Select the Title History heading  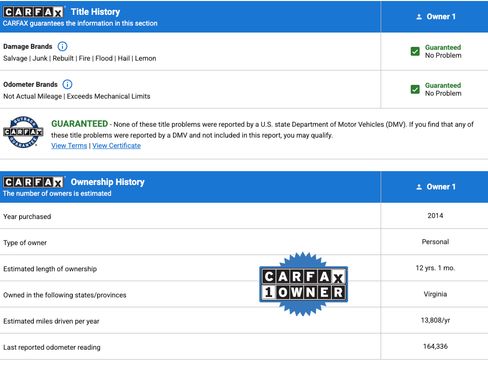pos(95,12)
